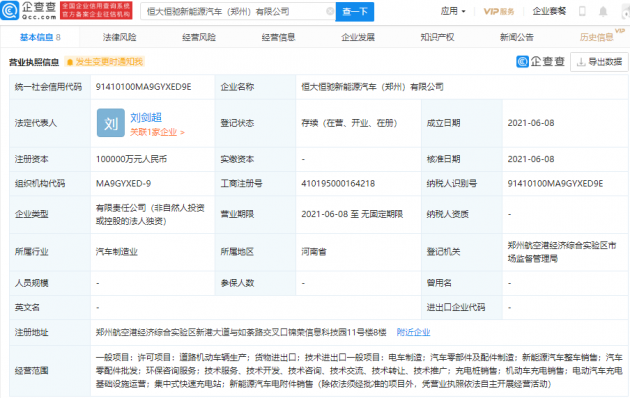Click organization code MA9GYXED-9

[x=123, y=184]
